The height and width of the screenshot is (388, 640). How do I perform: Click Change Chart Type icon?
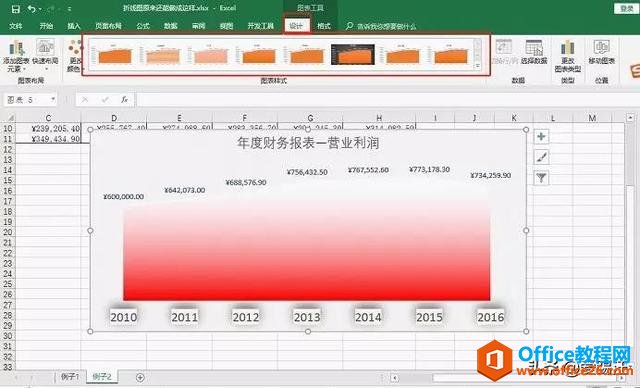click(x=567, y=48)
